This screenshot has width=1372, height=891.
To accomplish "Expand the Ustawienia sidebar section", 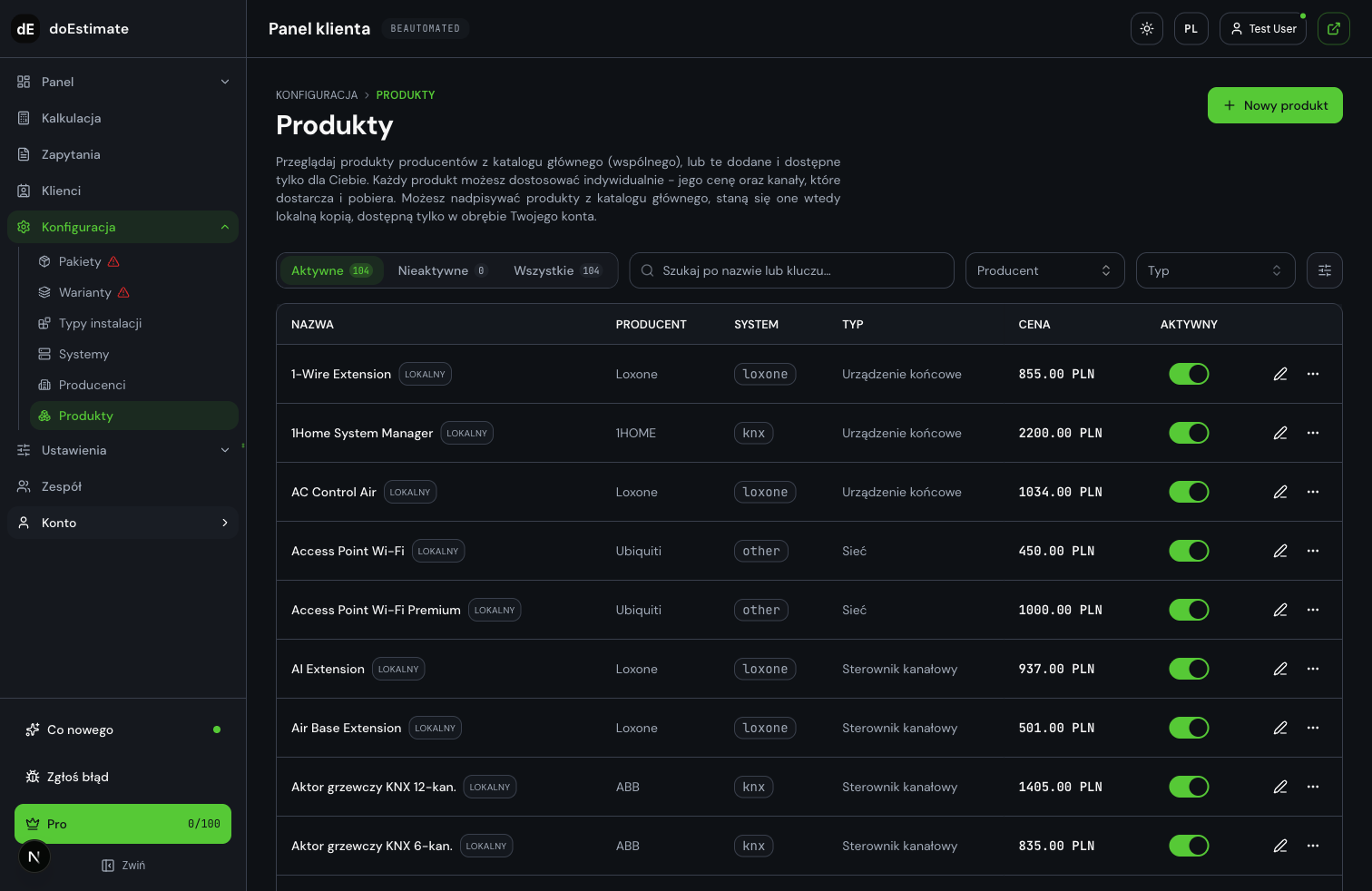I will tap(122, 450).
